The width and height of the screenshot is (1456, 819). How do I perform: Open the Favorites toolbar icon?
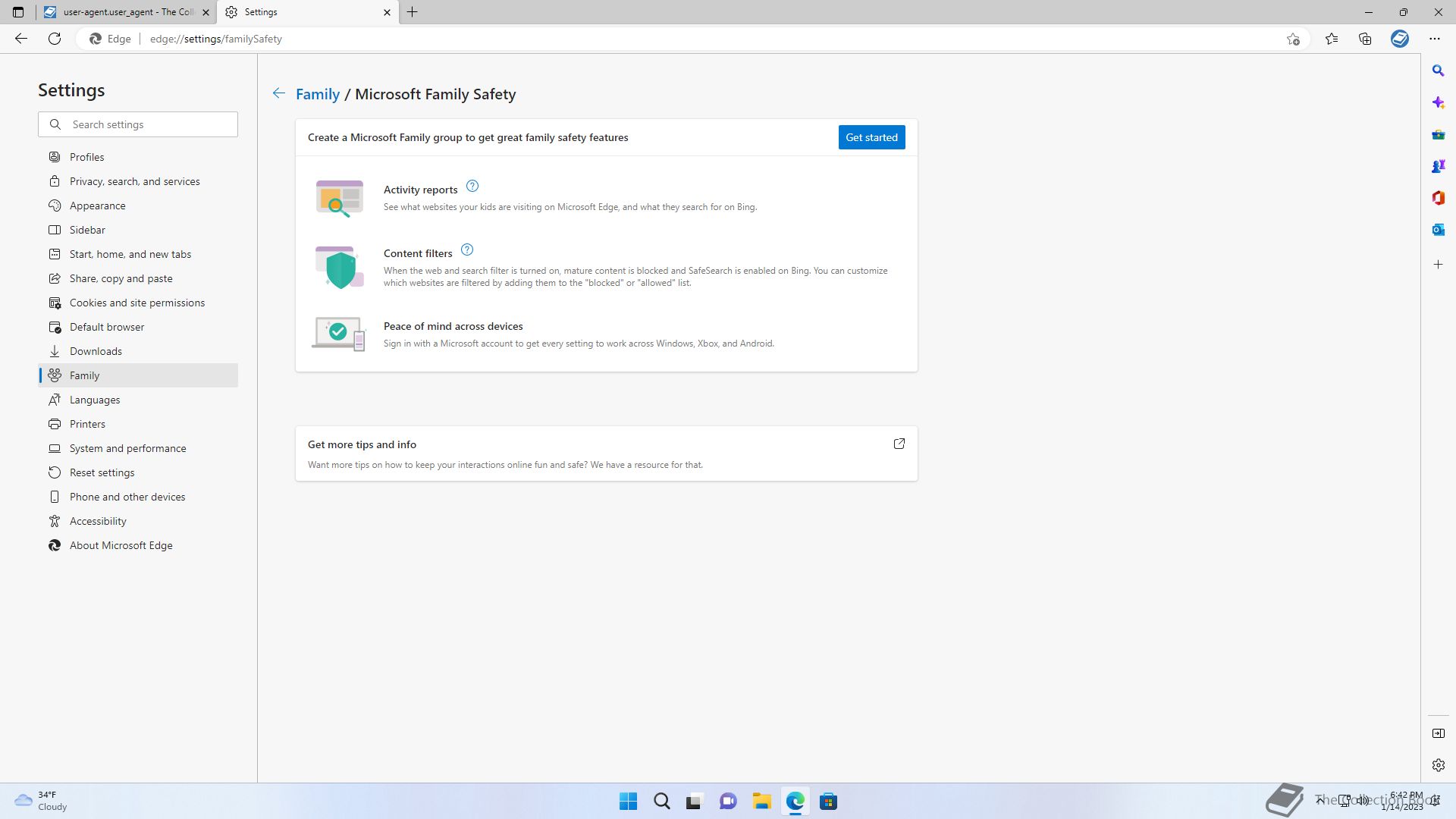tap(1332, 39)
